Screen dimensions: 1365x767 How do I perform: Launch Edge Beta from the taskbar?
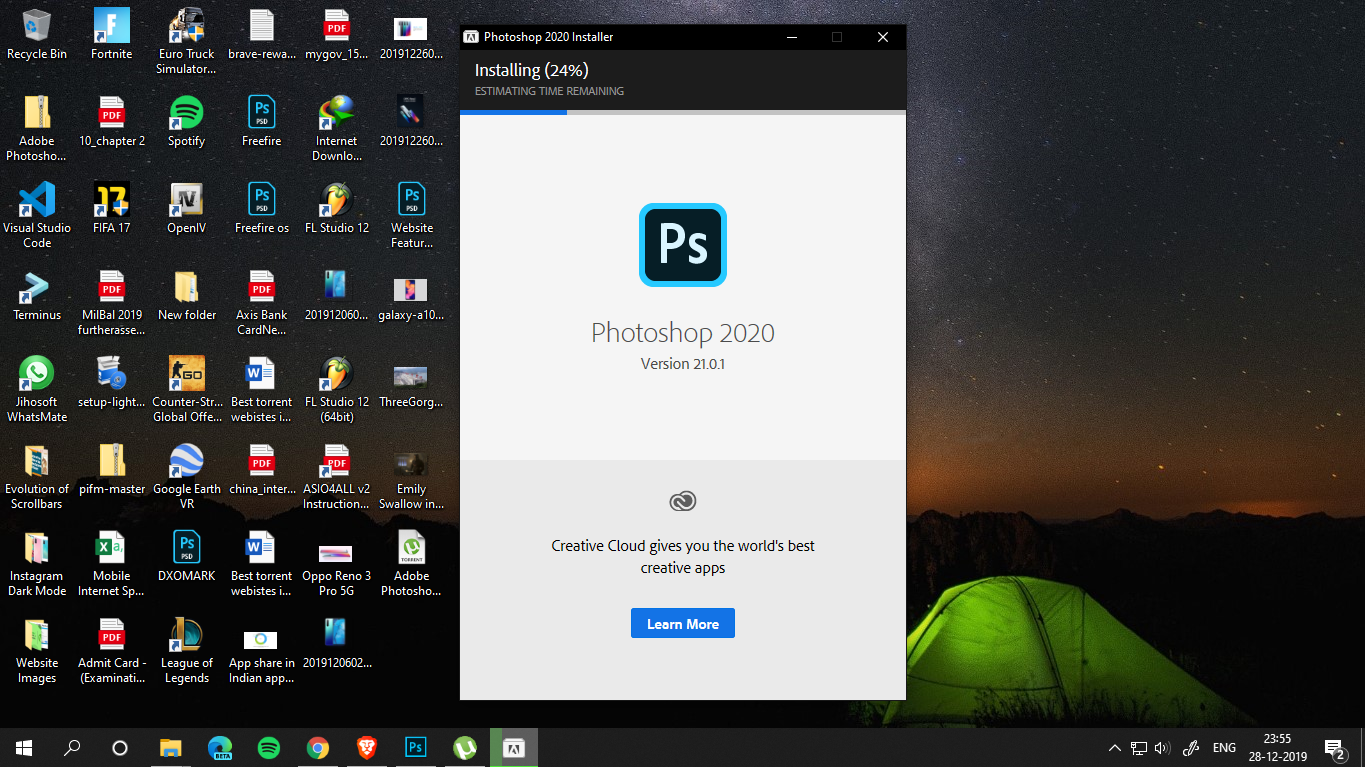coord(220,747)
